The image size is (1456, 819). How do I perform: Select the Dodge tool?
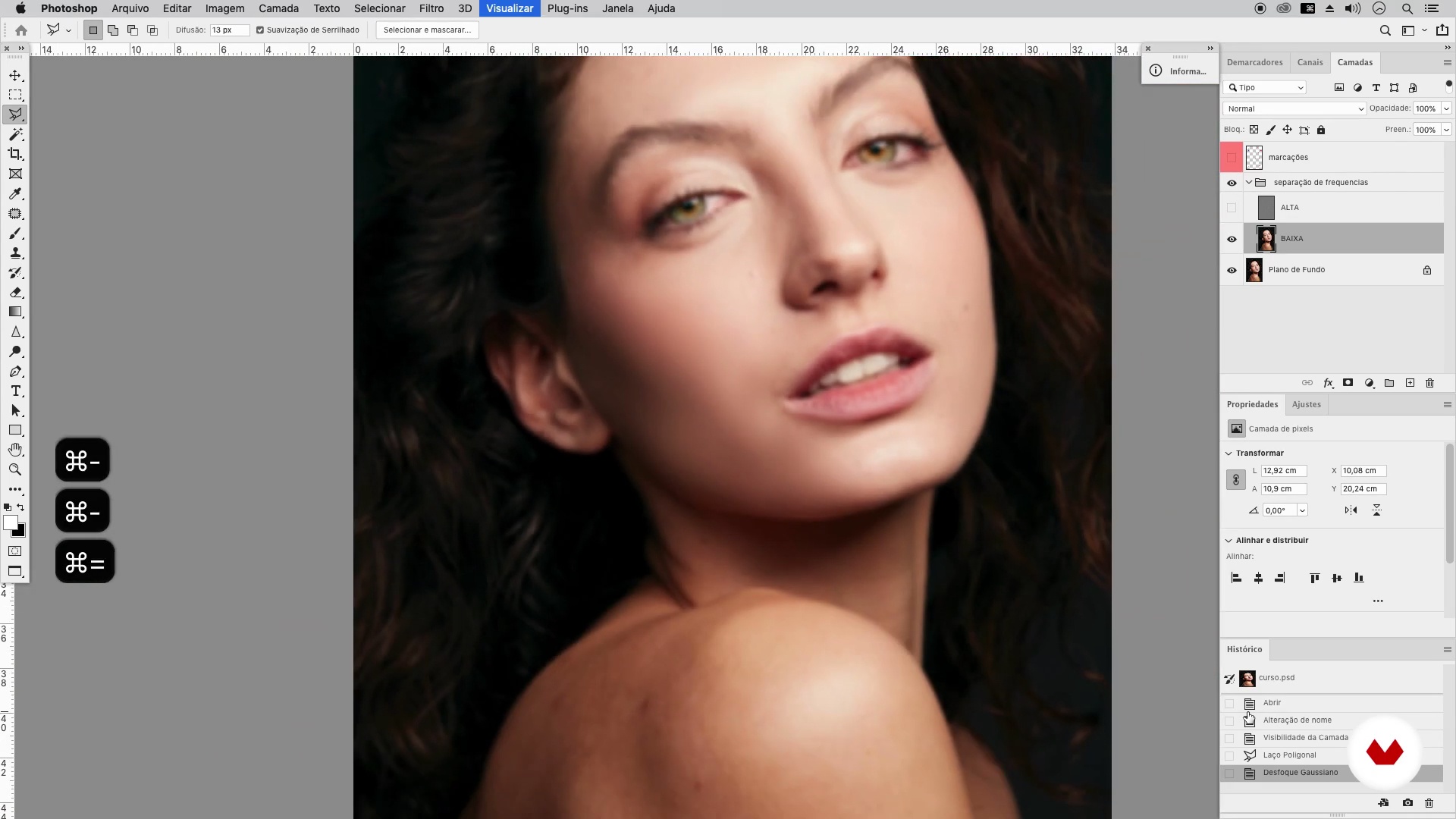click(15, 351)
